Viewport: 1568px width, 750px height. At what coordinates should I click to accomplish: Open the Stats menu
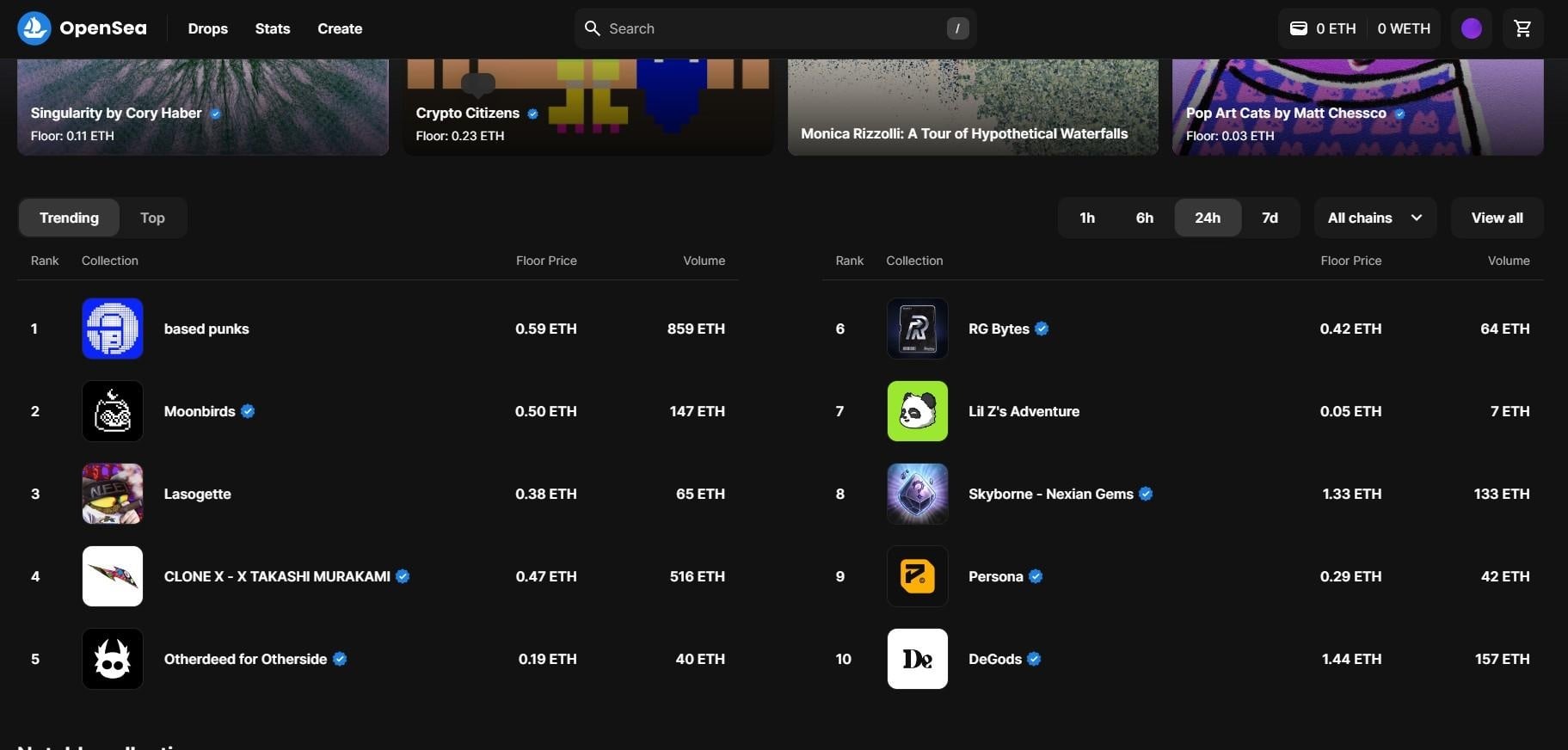pos(273,28)
